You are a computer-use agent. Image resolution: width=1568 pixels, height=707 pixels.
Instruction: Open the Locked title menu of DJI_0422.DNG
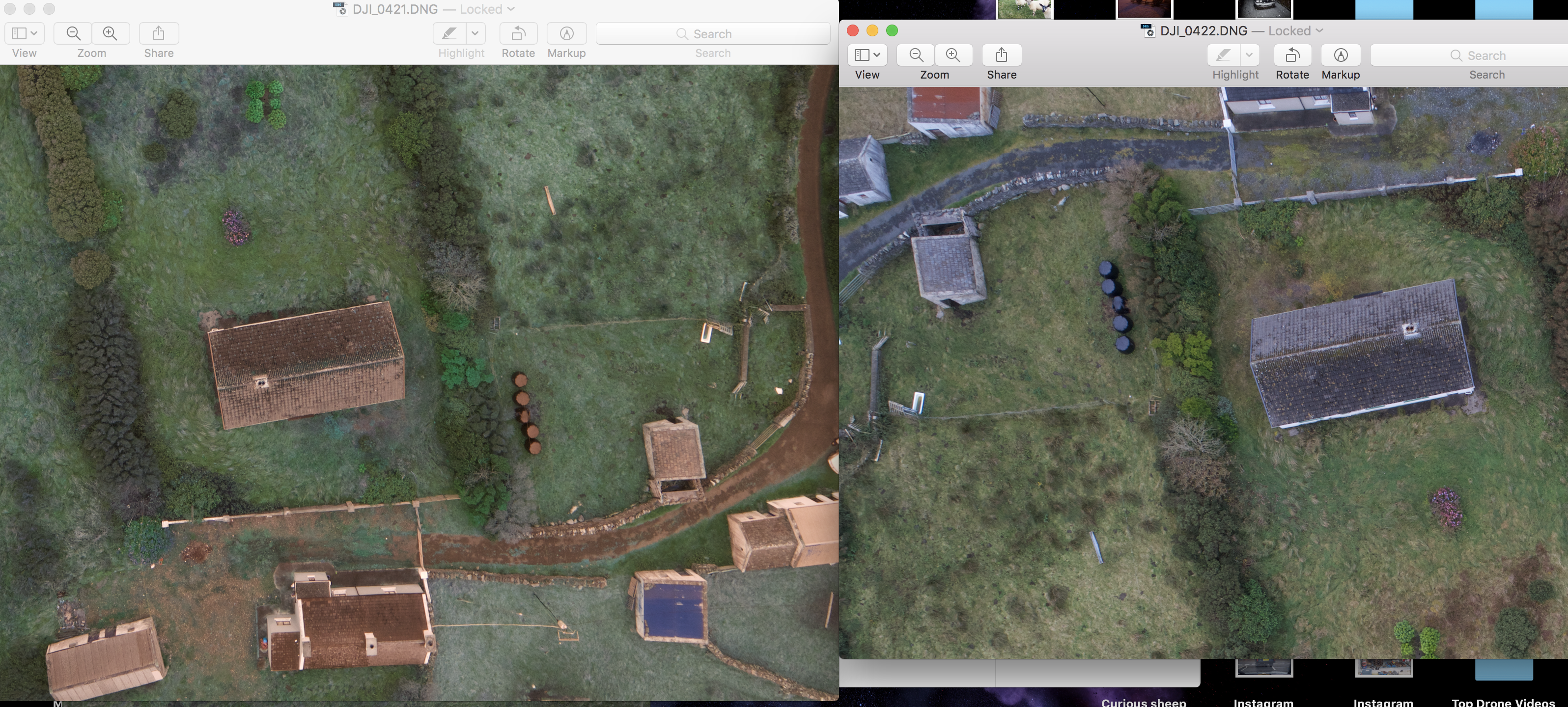pyautogui.click(x=1296, y=30)
